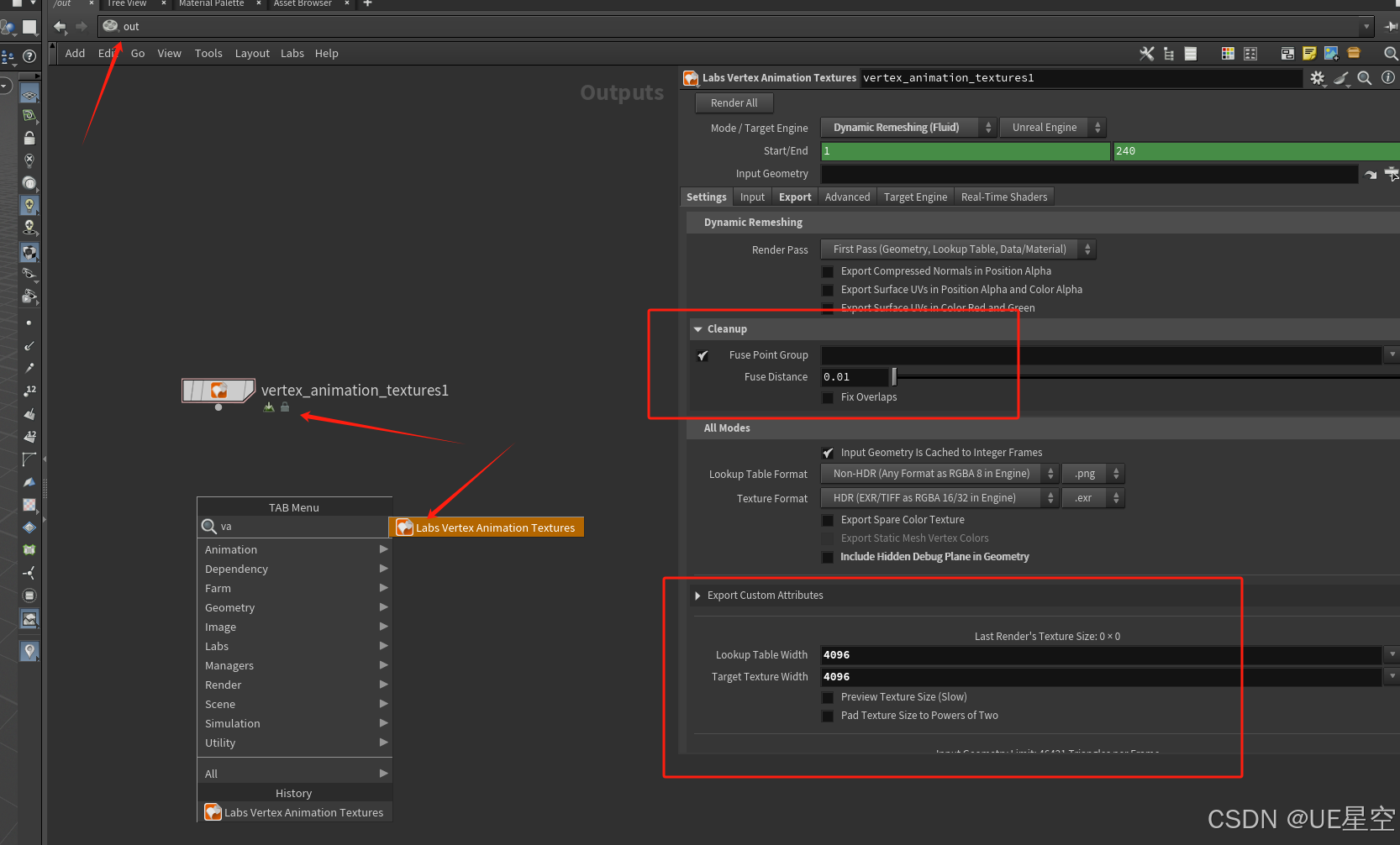Add a background image to network
Image resolution: width=1400 pixels, height=845 pixels.
[x=1331, y=54]
